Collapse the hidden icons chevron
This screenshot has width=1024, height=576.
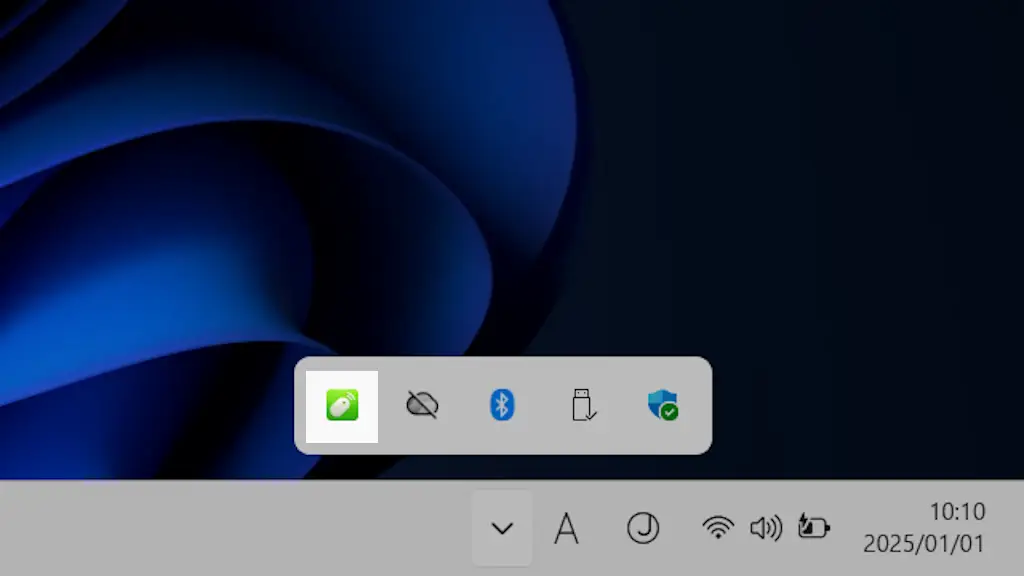(502, 528)
